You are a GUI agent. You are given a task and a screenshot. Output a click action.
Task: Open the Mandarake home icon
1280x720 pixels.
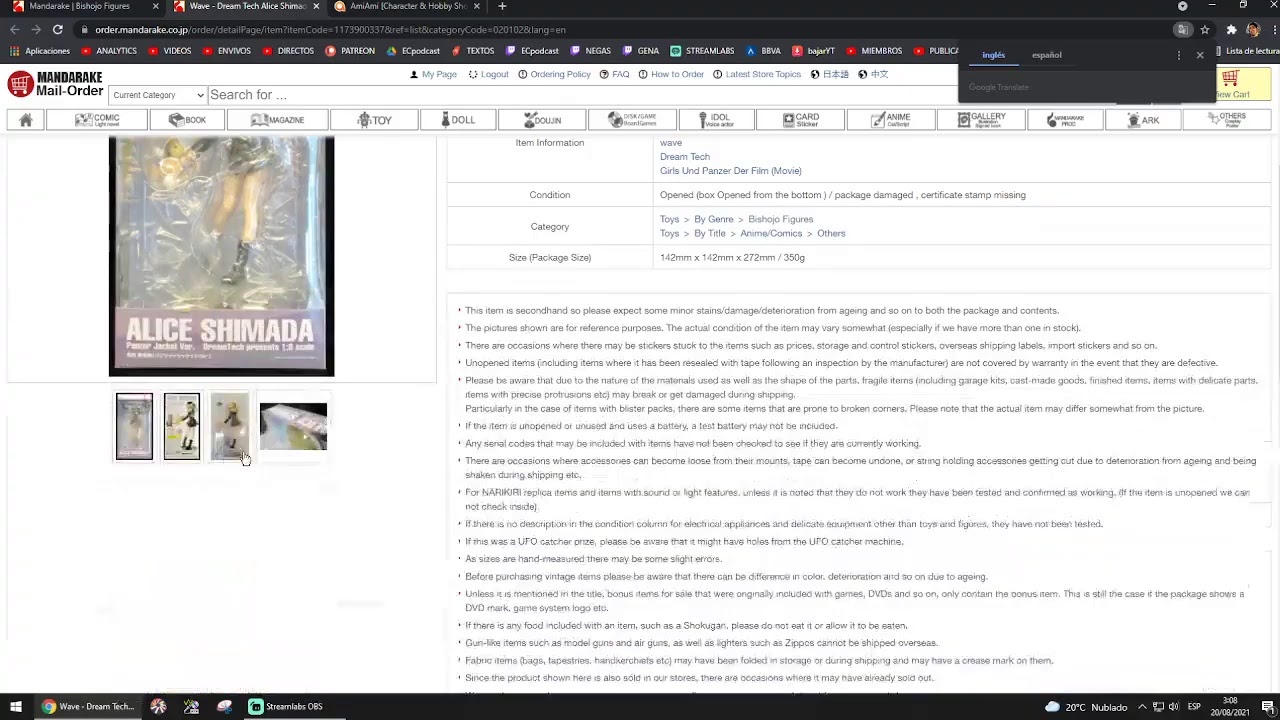(x=26, y=120)
